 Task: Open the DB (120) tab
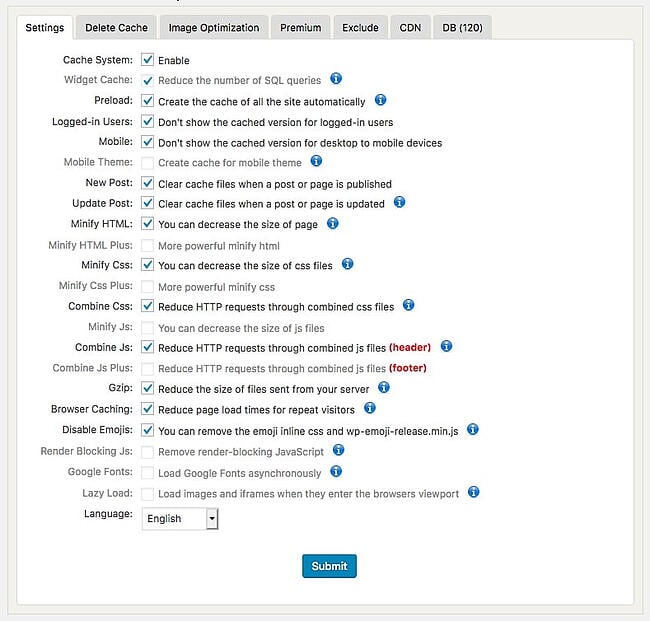[462, 28]
